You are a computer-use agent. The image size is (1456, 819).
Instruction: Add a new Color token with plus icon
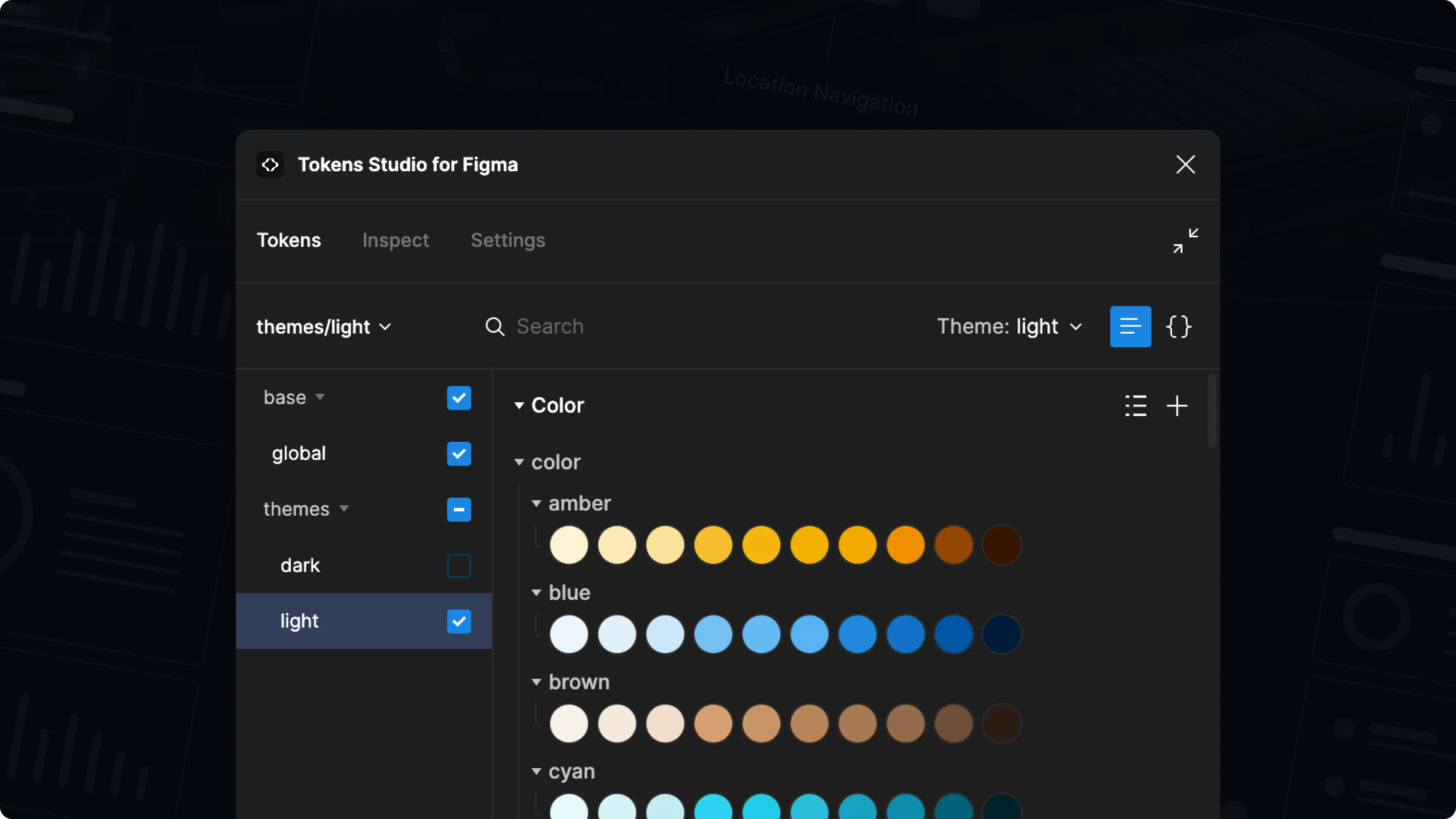(x=1177, y=406)
